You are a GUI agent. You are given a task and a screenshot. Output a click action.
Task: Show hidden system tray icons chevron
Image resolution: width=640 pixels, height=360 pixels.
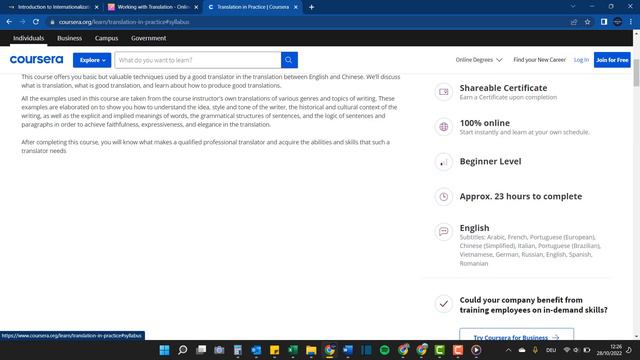coord(508,350)
